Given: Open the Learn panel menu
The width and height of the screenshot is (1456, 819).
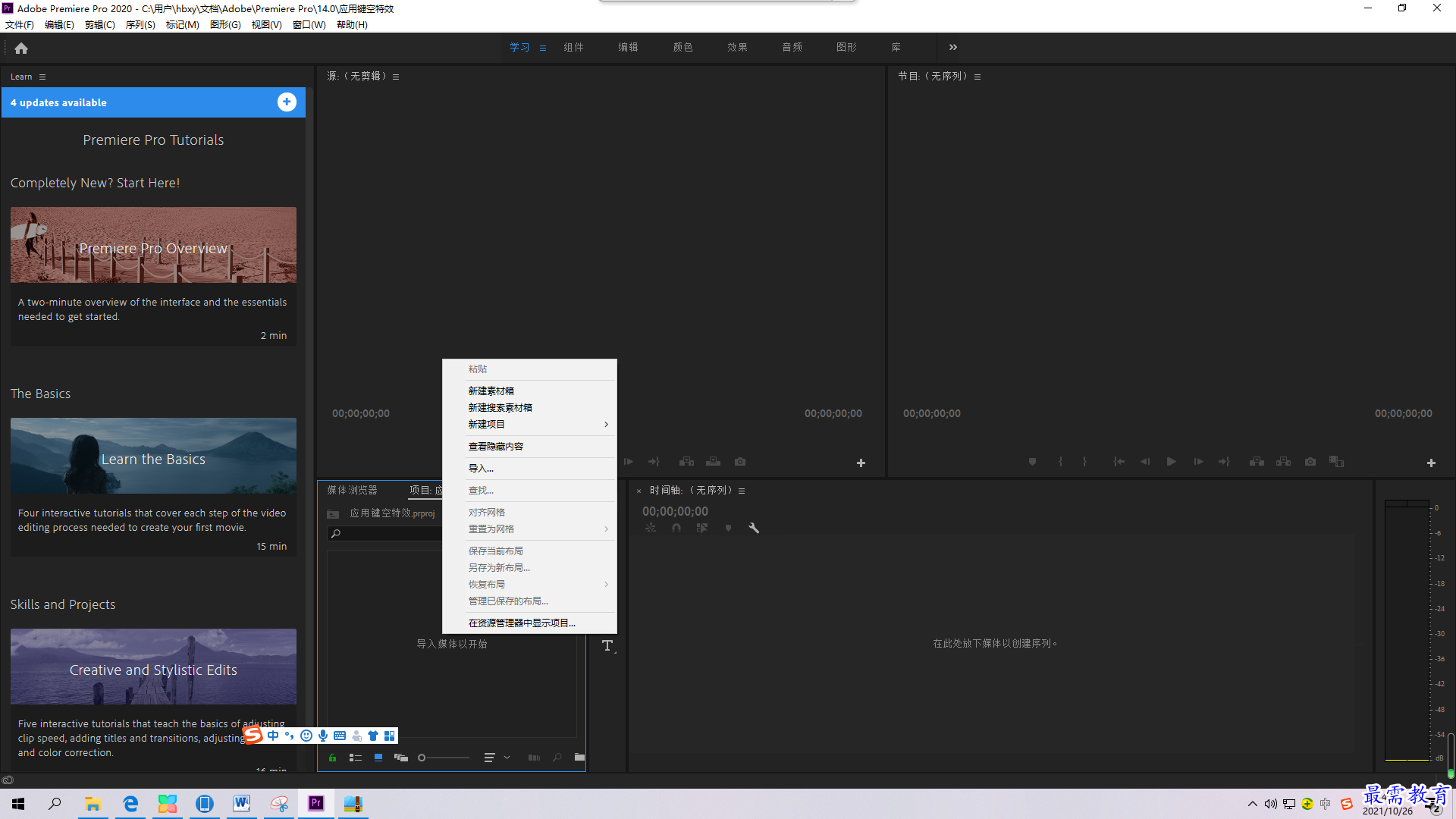Looking at the screenshot, I should [42, 77].
